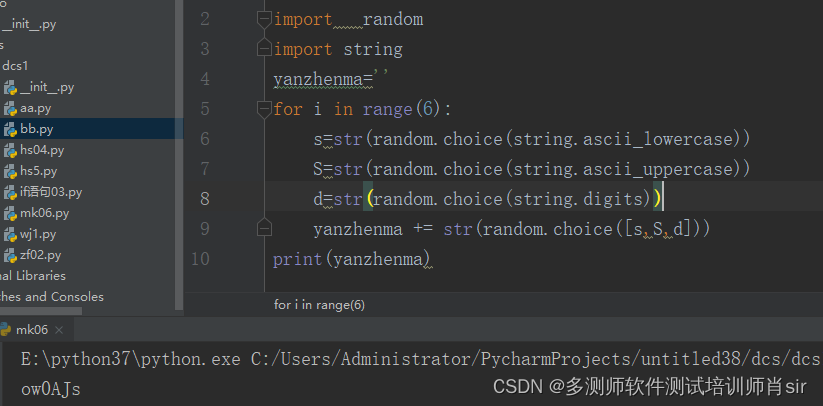The height and width of the screenshot is (406, 823).
Task: Click the Python file icon beside if语句03.py
Action: [x=10, y=193]
